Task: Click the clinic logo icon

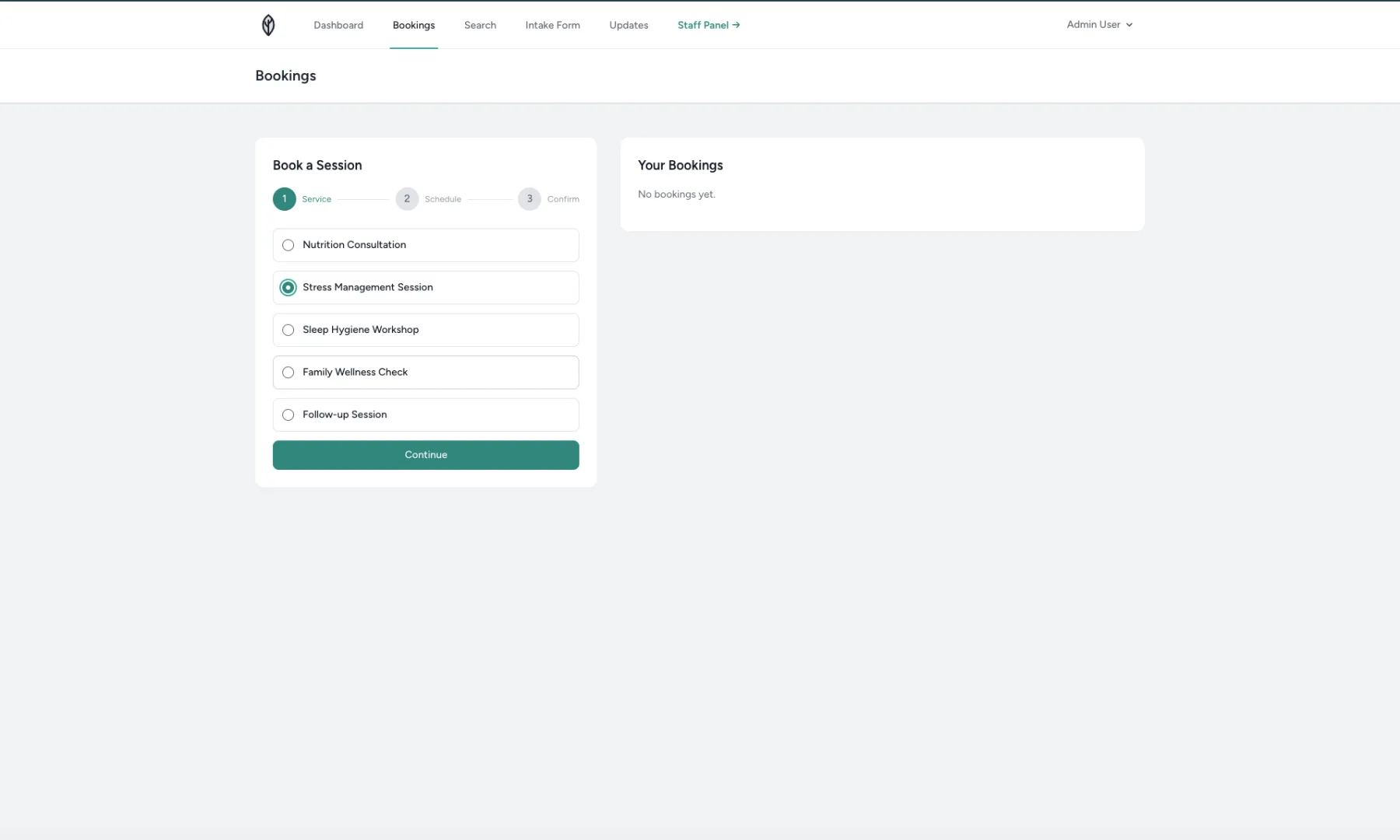Action: [x=268, y=24]
